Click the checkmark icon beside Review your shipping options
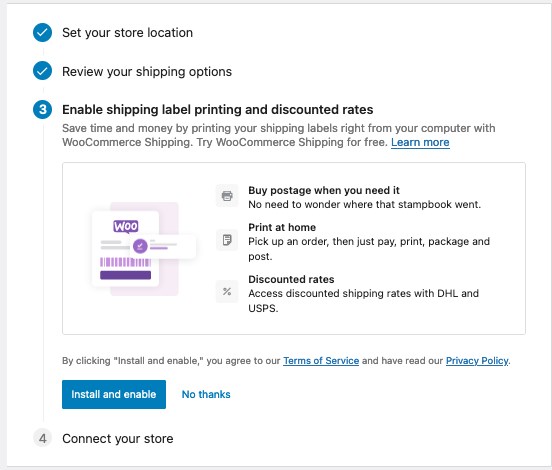This screenshot has width=552, height=470. pos(42,71)
